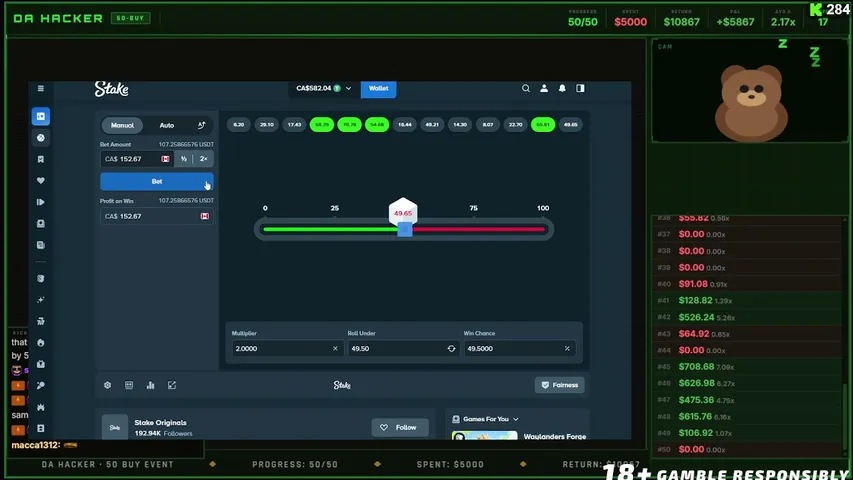Open the pop-out game icon
This screenshot has height=480, width=853.
172,385
